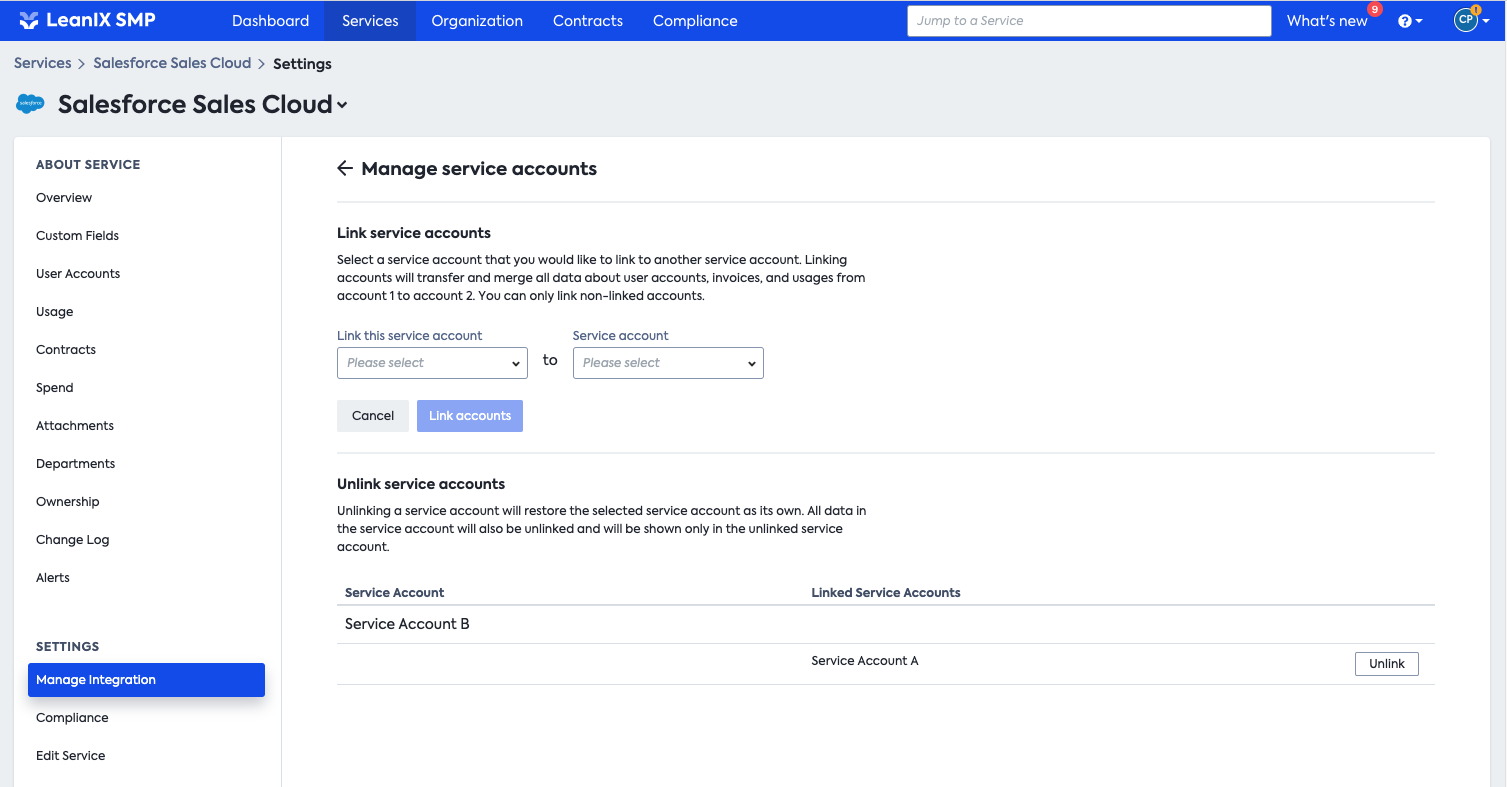Click the What's new link
This screenshot has width=1507, height=787.
1327,21
